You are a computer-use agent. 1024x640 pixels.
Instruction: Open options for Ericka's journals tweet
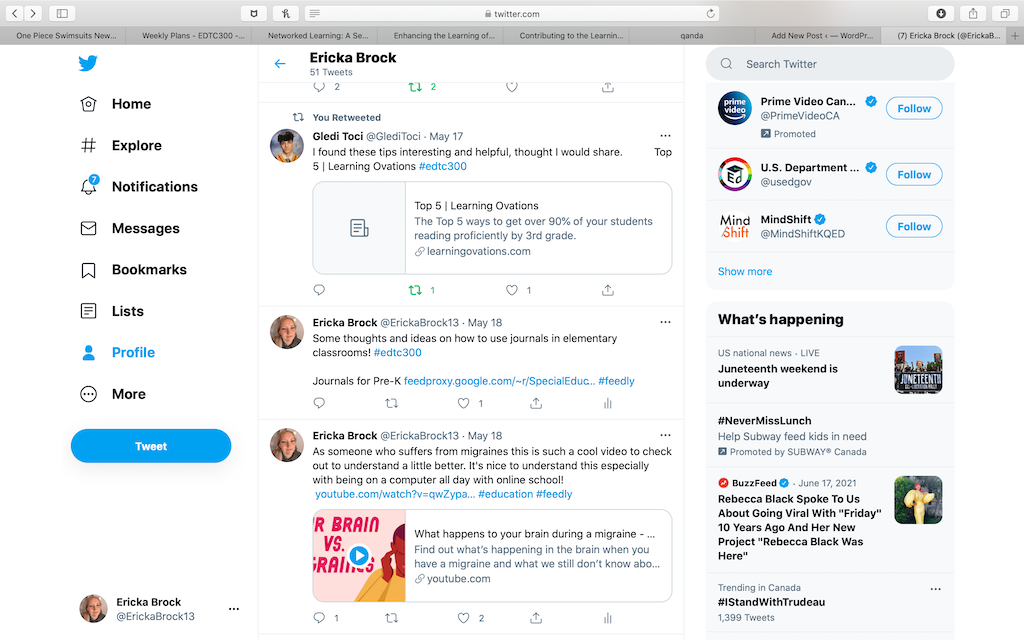pos(665,322)
